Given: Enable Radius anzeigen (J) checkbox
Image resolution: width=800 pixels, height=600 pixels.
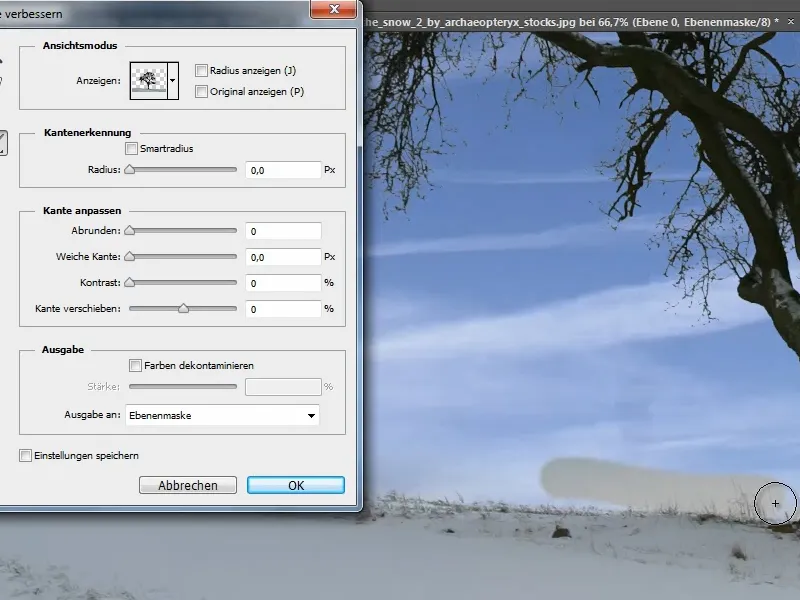Looking at the screenshot, I should point(202,70).
